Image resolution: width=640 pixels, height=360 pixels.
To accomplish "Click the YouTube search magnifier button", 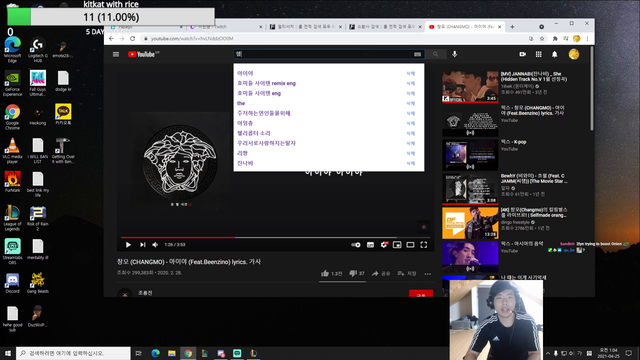I will (x=436, y=54).
